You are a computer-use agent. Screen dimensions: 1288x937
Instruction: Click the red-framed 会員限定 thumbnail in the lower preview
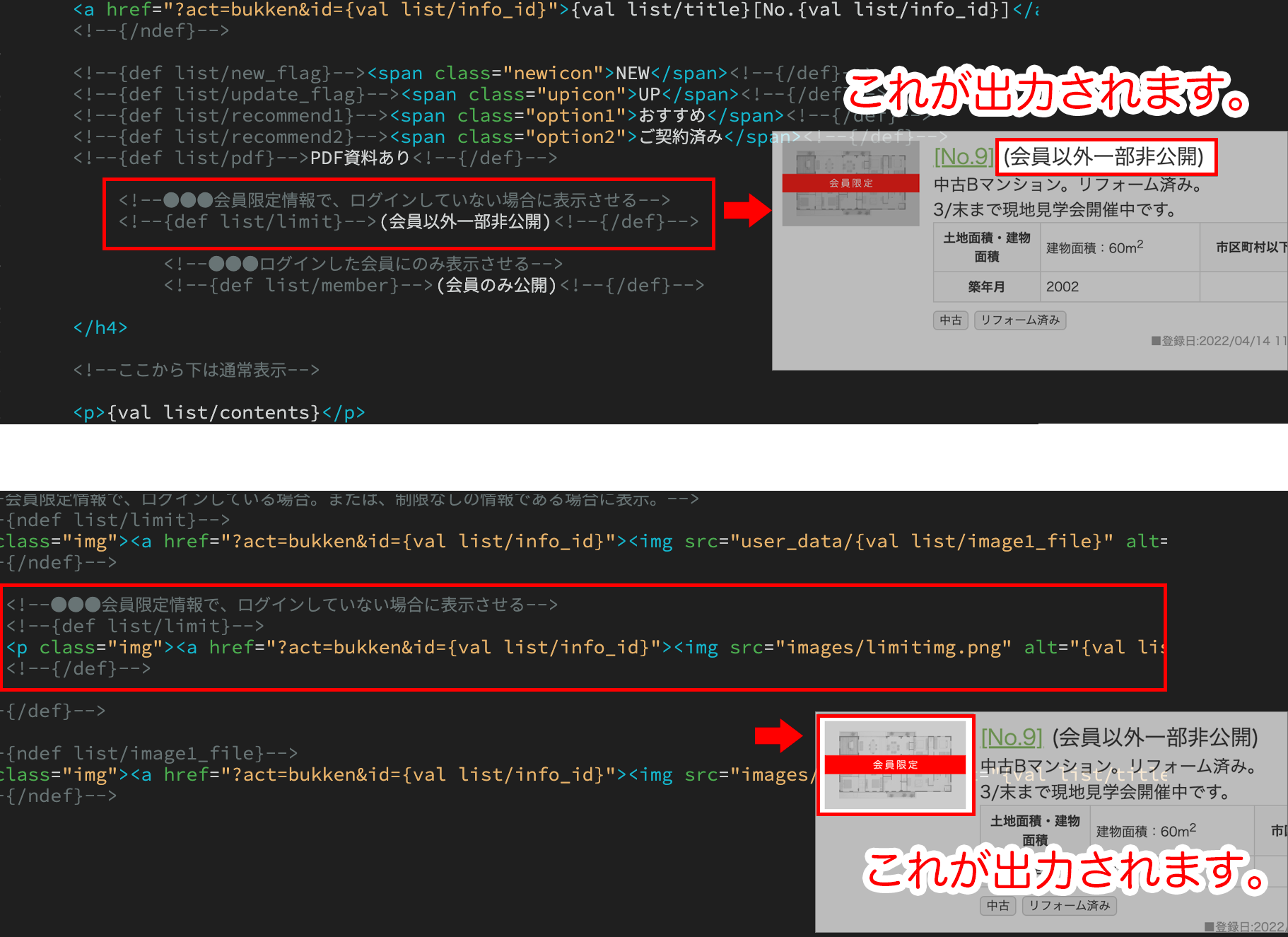click(x=895, y=764)
